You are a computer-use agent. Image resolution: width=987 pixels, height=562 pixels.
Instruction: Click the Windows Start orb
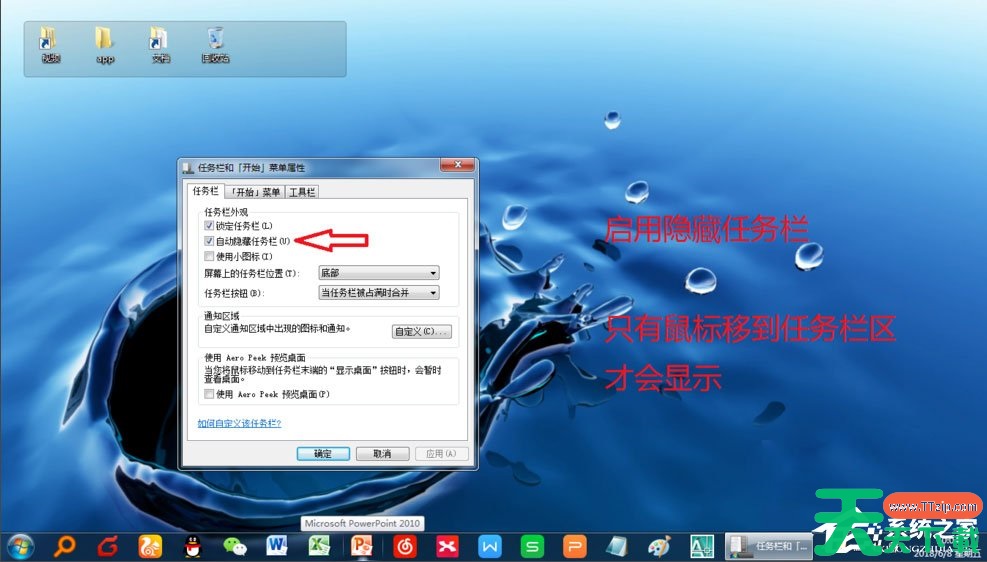click(20, 546)
